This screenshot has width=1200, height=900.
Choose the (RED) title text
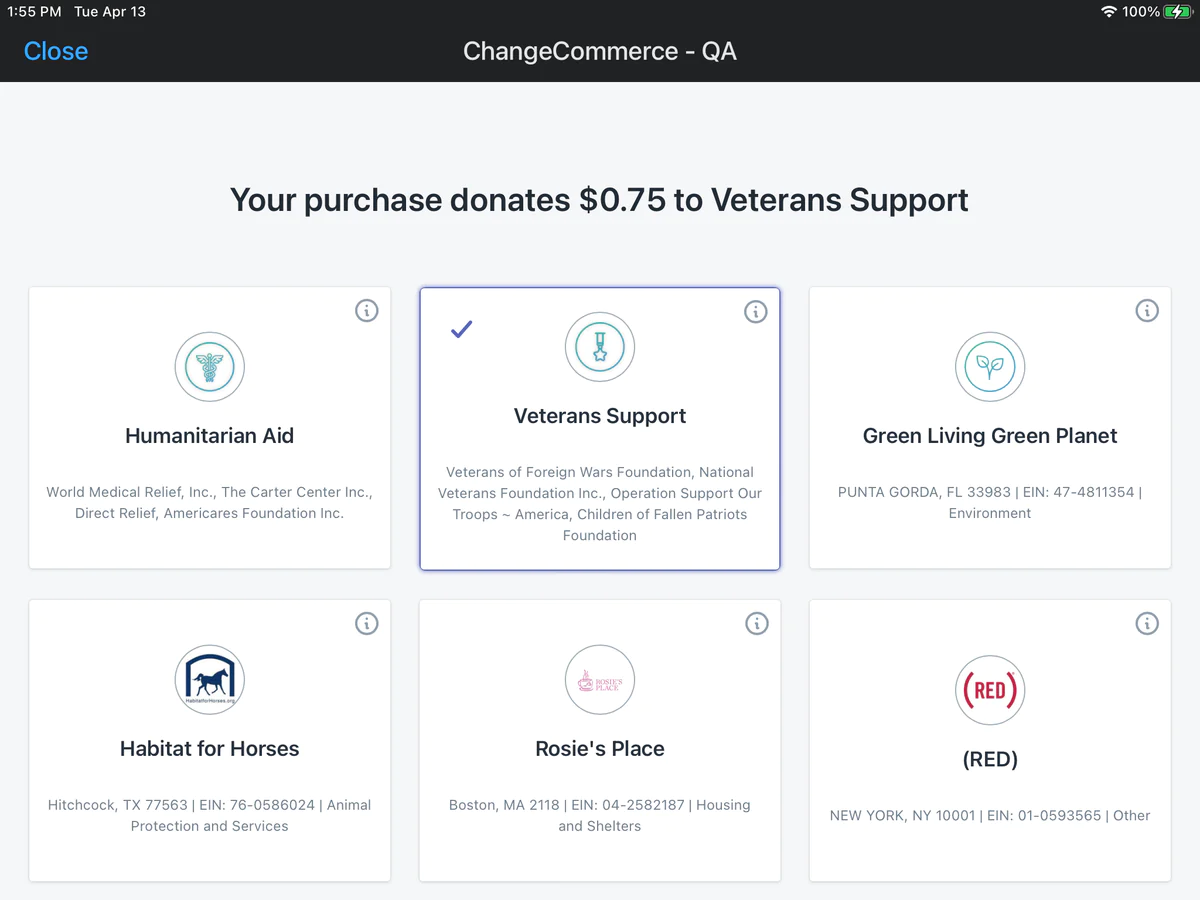[x=990, y=759]
